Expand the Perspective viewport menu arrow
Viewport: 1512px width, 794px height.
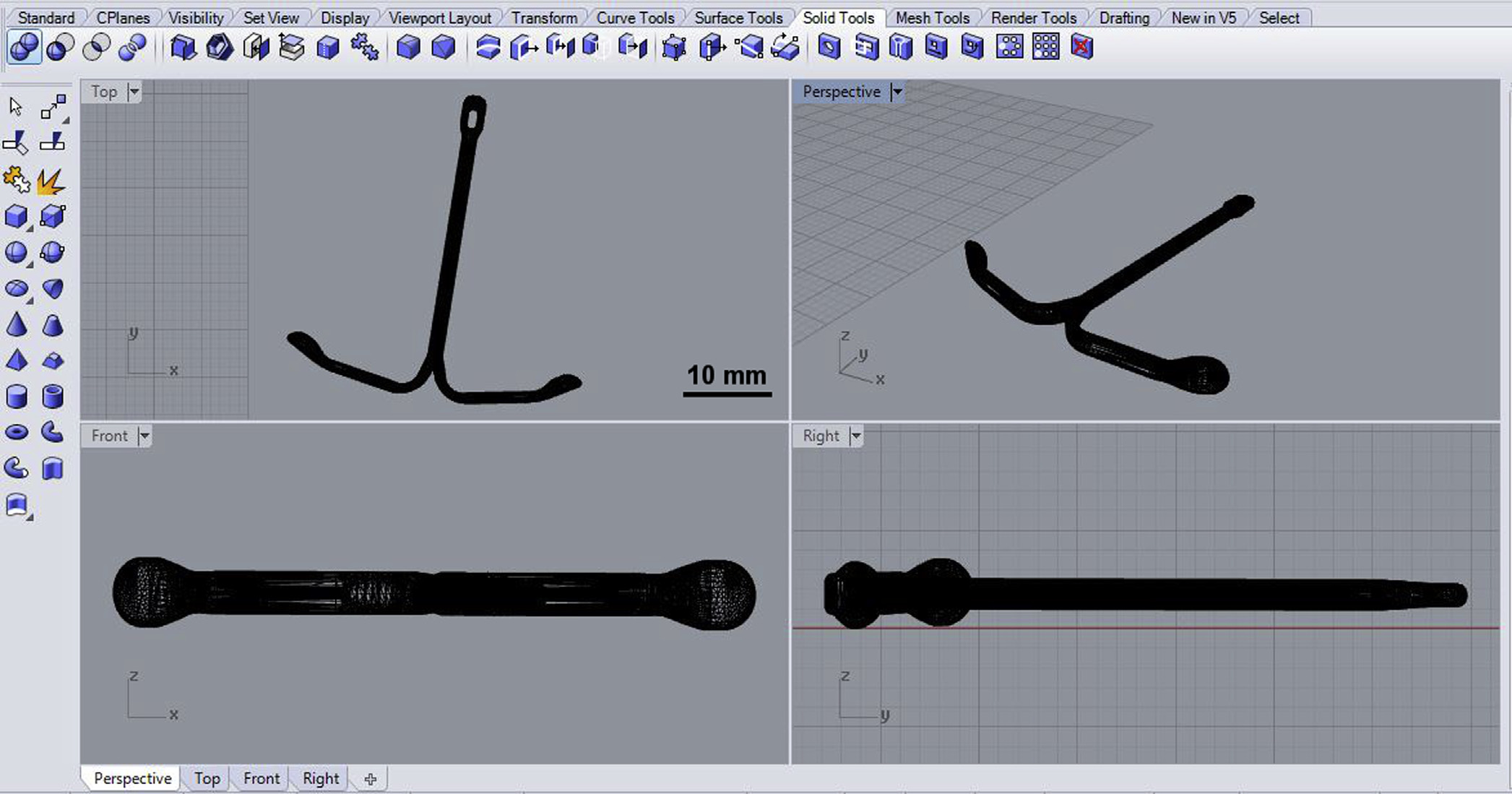coord(897,92)
